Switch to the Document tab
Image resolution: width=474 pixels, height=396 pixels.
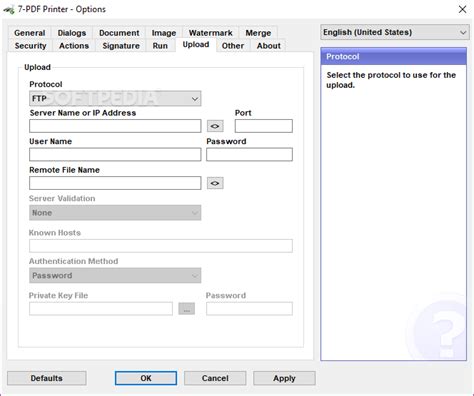tap(119, 33)
